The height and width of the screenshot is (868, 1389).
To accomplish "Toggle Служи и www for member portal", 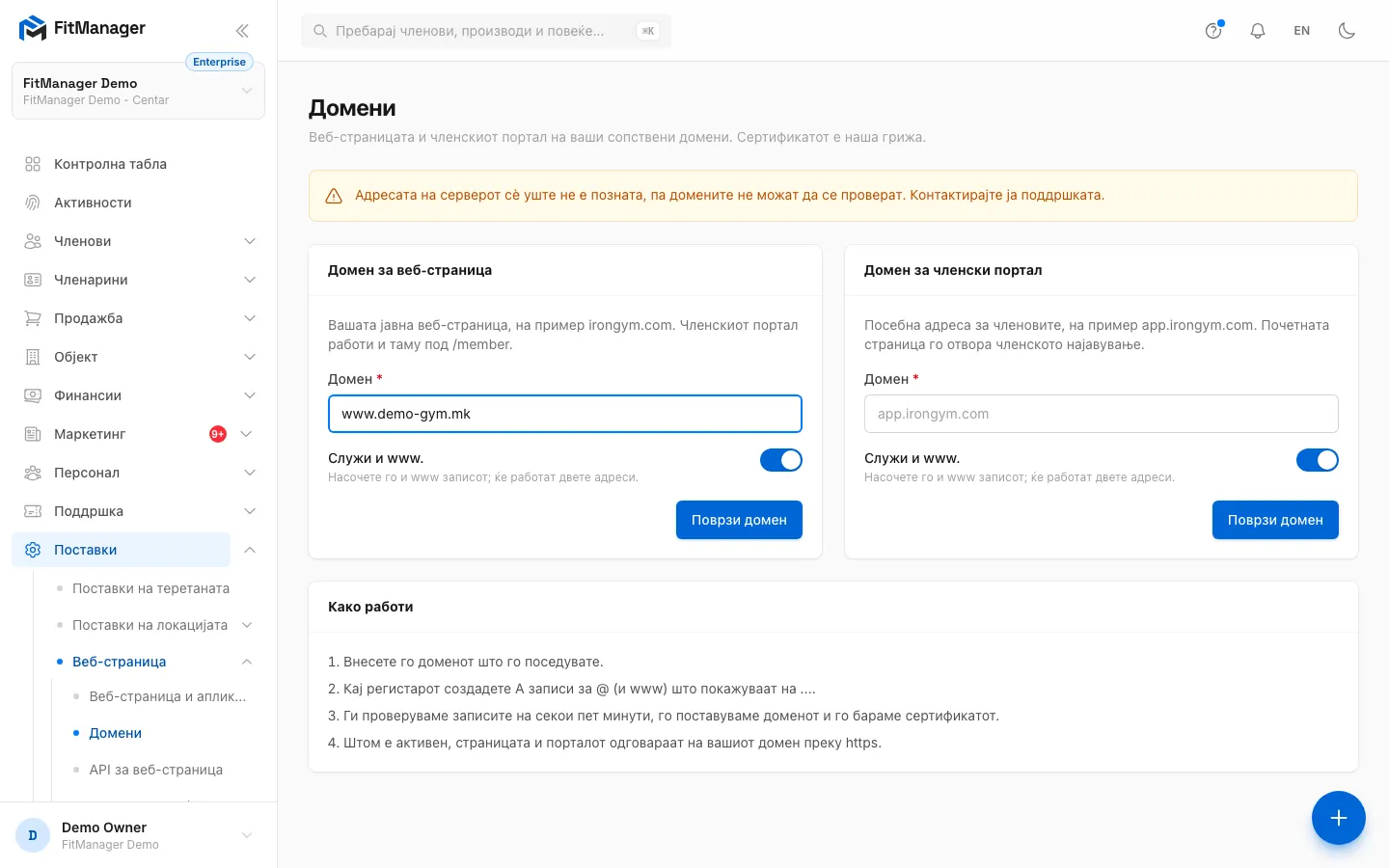I will (1317, 460).
